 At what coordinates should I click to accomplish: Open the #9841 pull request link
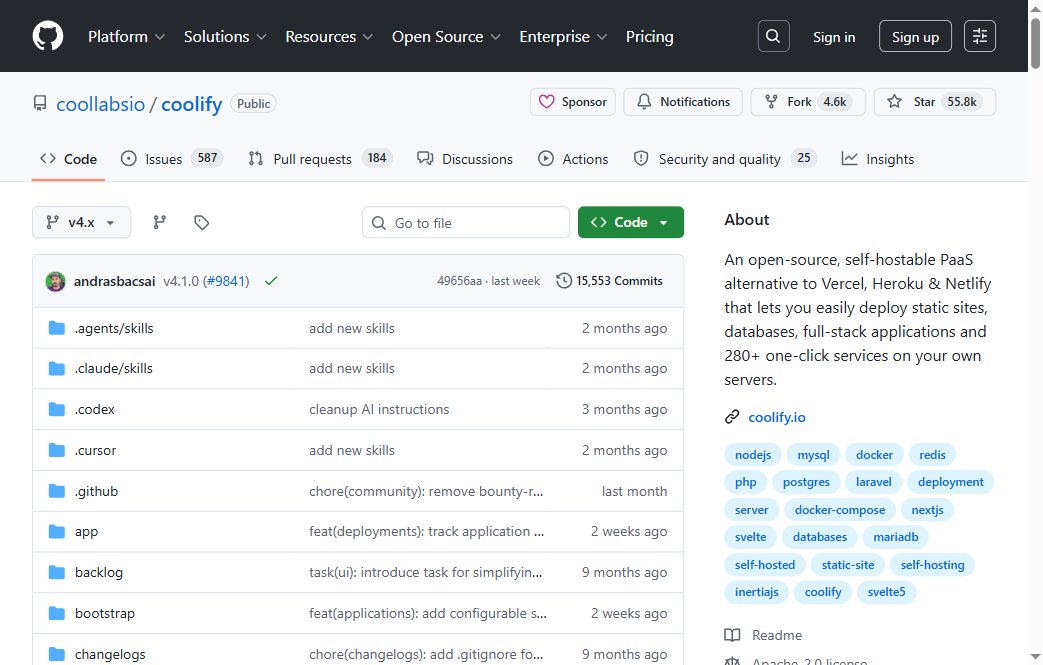(x=225, y=281)
